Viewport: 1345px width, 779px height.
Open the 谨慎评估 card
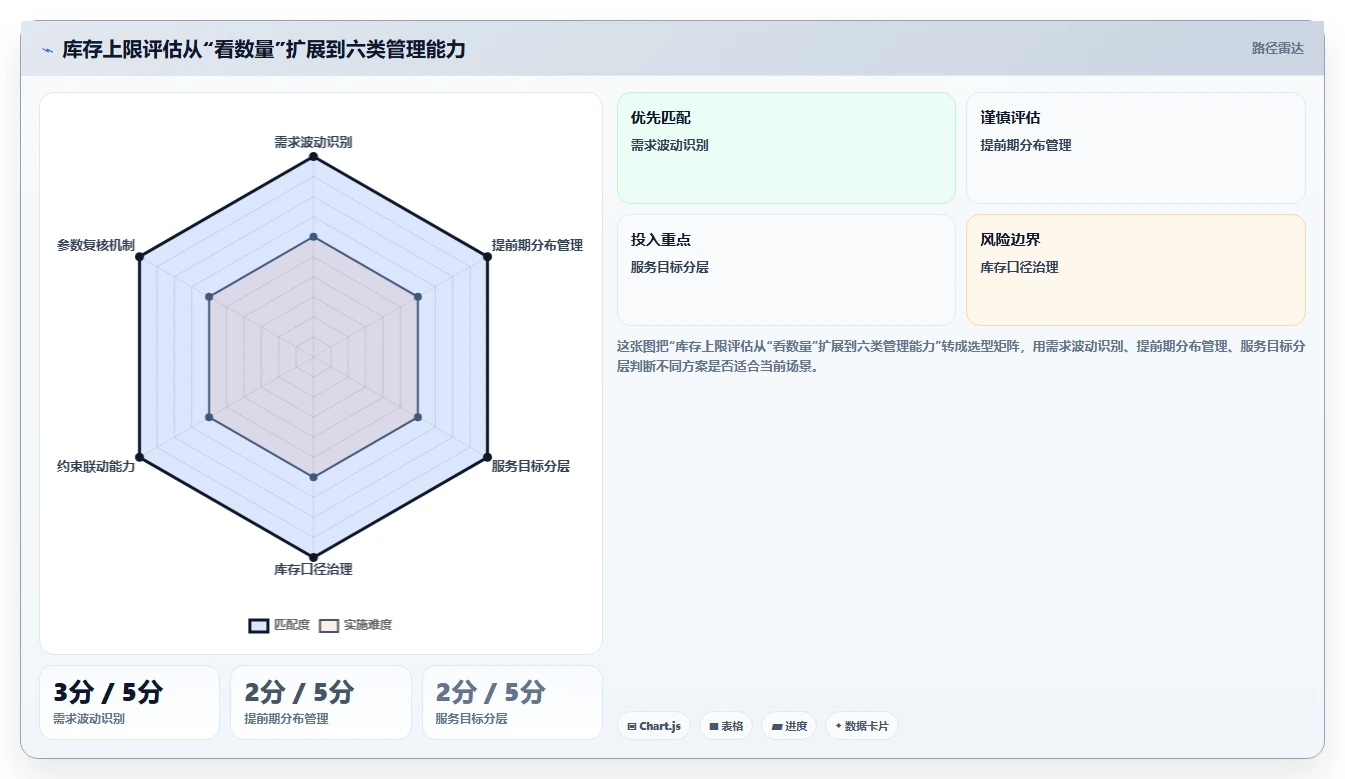coord(1135,148)
